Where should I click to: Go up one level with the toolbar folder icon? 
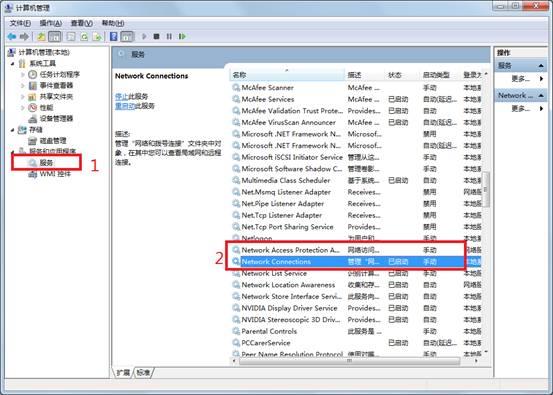pyautogui.click(x=41, y=36)
